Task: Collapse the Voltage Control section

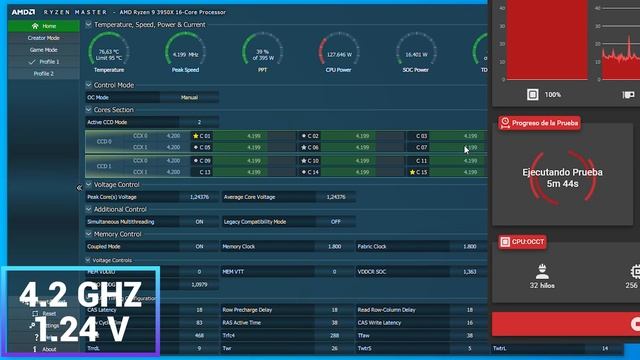Action: 89,184
